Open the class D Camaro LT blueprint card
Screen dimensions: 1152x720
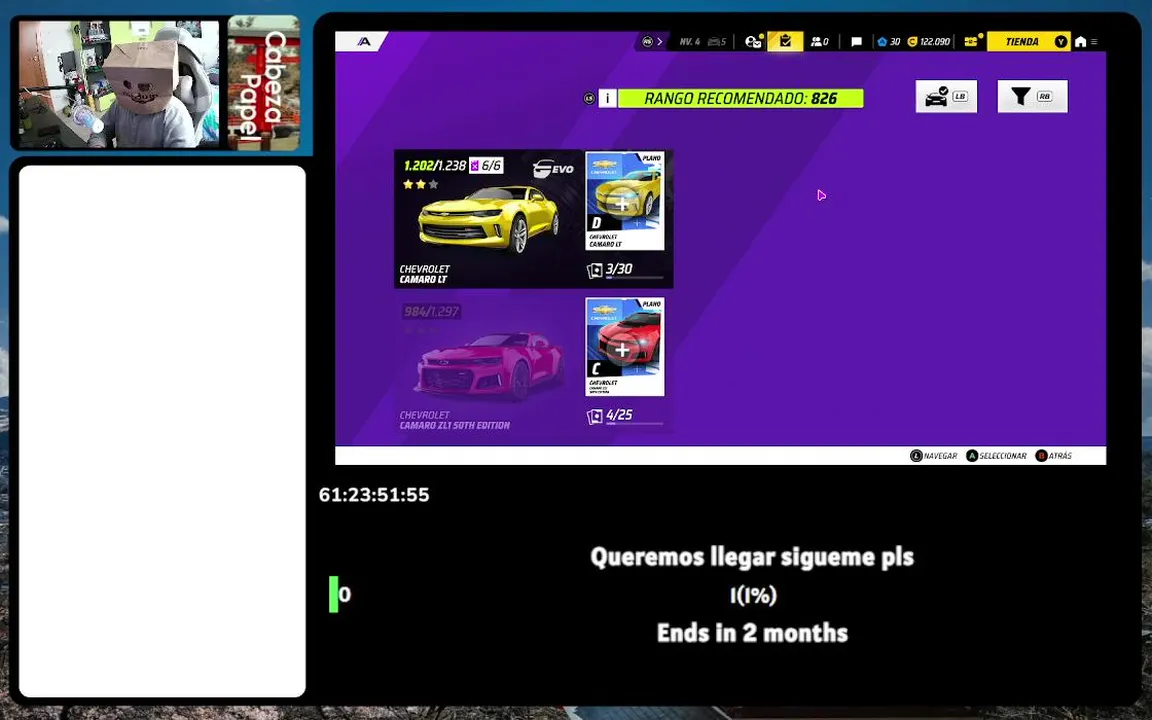[625, 201]
